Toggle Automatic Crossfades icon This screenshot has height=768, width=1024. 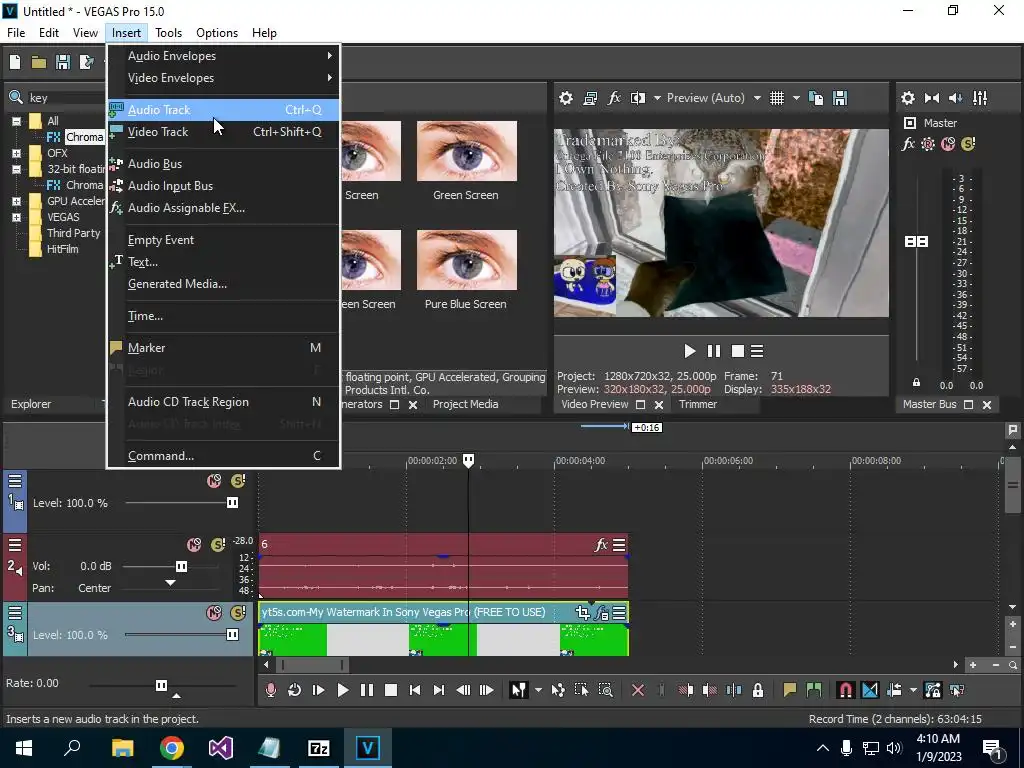click(870, 690)
